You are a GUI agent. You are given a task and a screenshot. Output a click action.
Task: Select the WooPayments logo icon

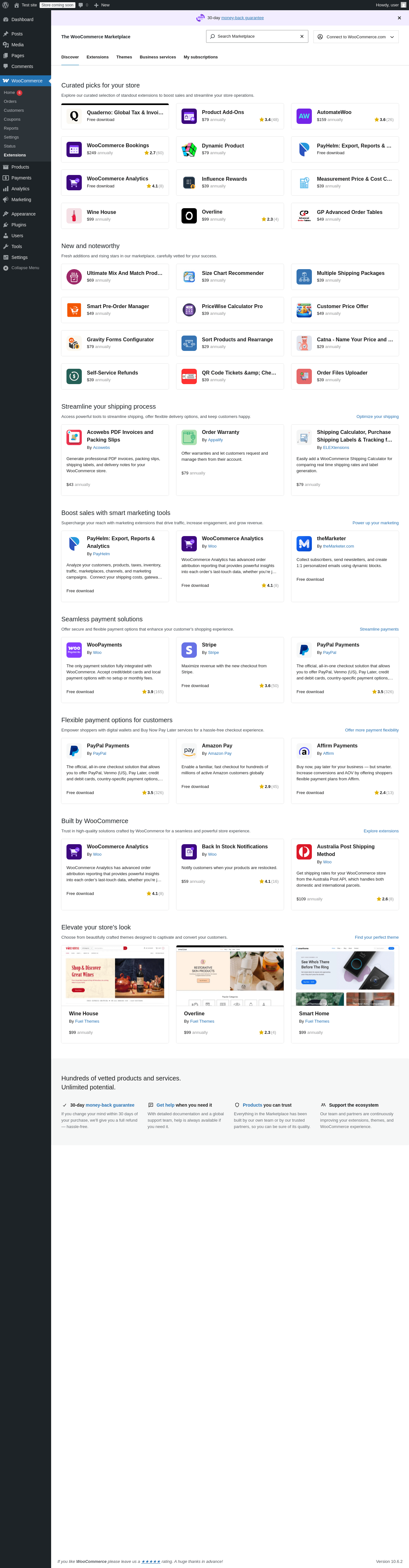click(74, 650)
